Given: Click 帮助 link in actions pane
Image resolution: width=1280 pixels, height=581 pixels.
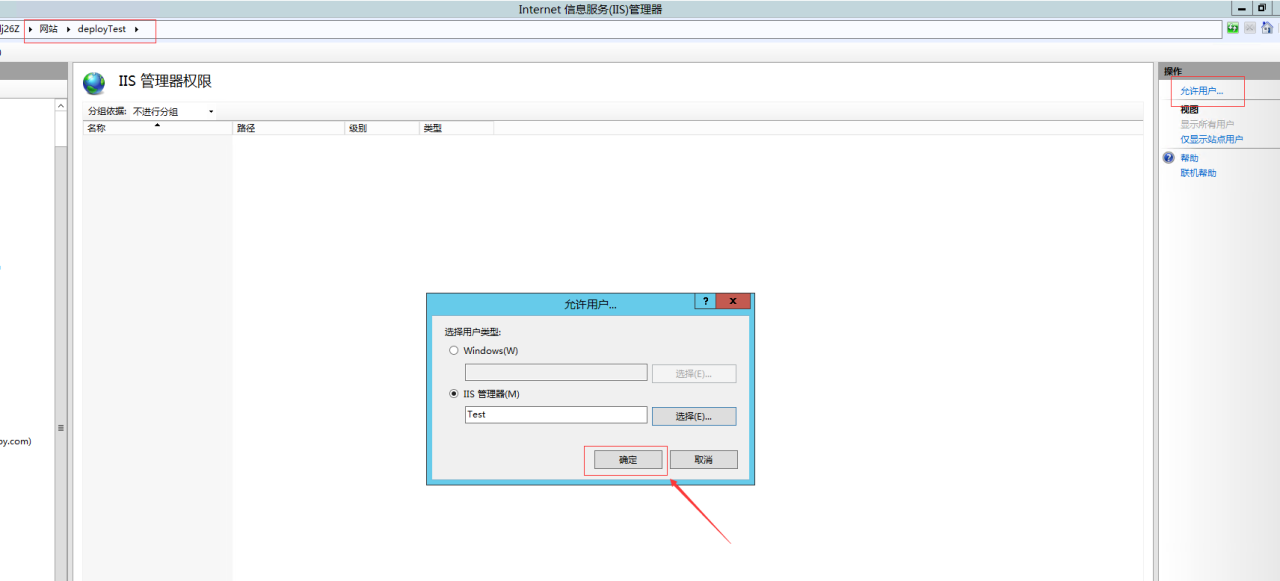Looking at the screenshot, I should (x=1189, y=158).
